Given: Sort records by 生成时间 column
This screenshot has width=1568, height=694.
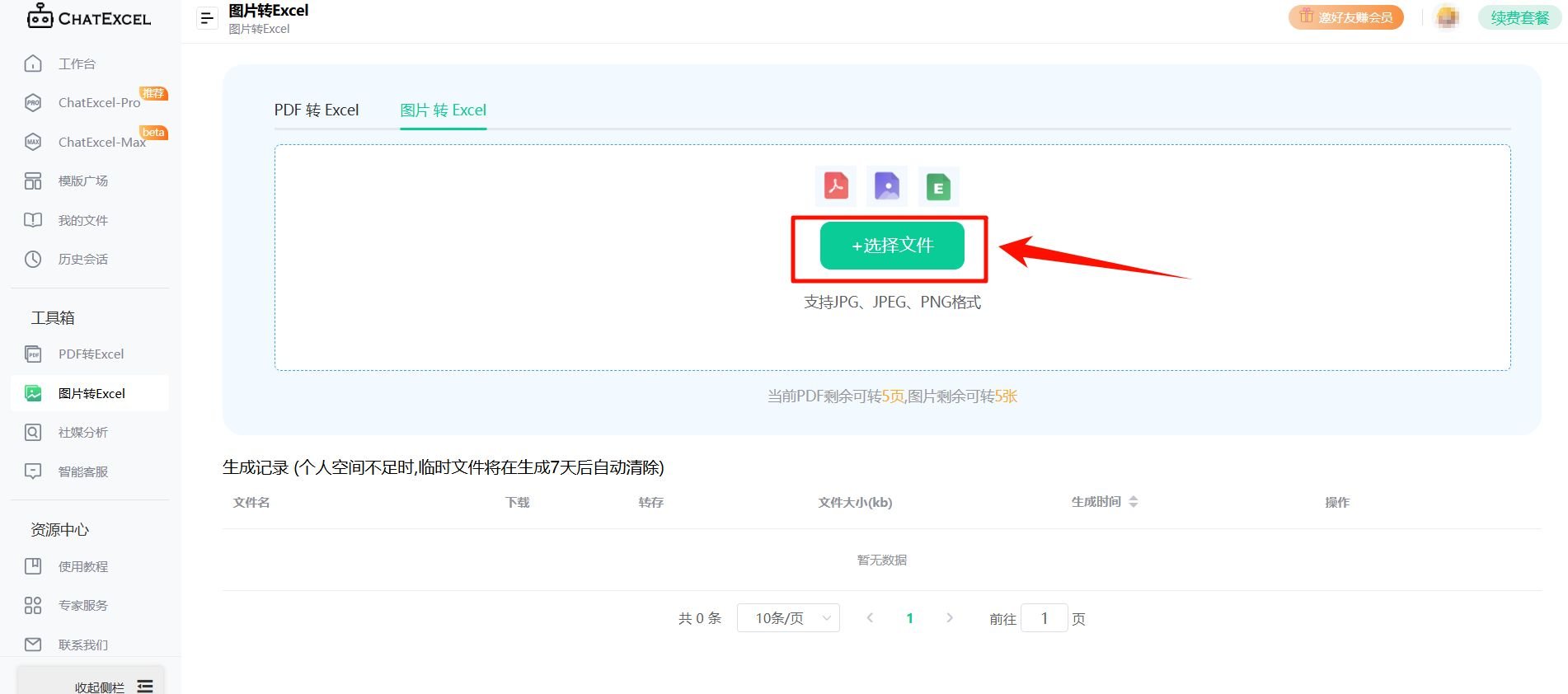Looking at the screenshot, I should pos(1133,502).
